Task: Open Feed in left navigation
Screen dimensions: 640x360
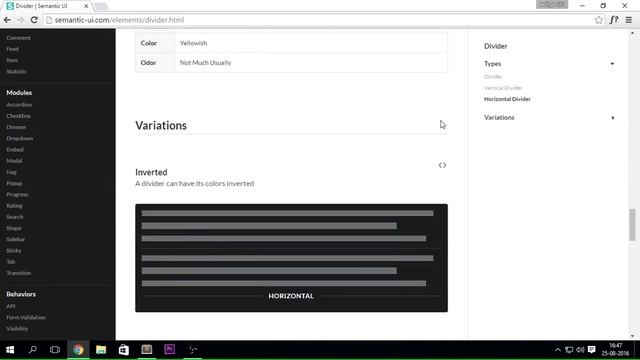Action: (x=12, y=49)
